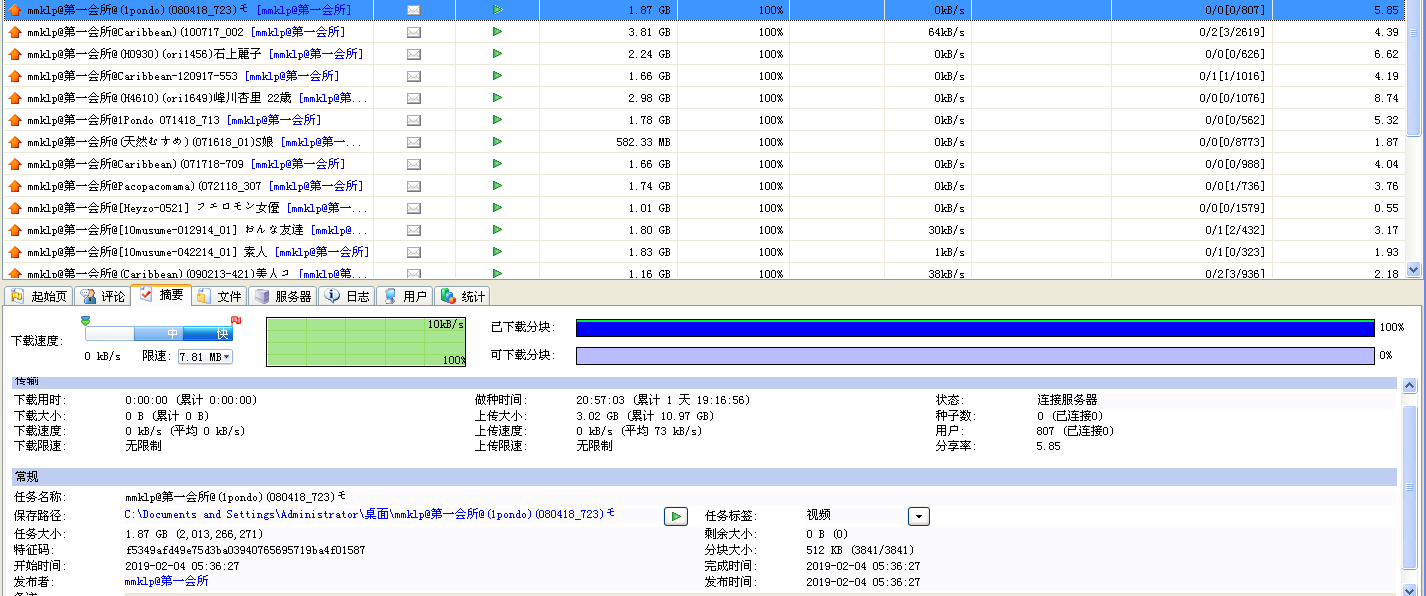Click the green play arrow for HD930 task
This screenshot has width=1426, height=596.
click(497, 54)
